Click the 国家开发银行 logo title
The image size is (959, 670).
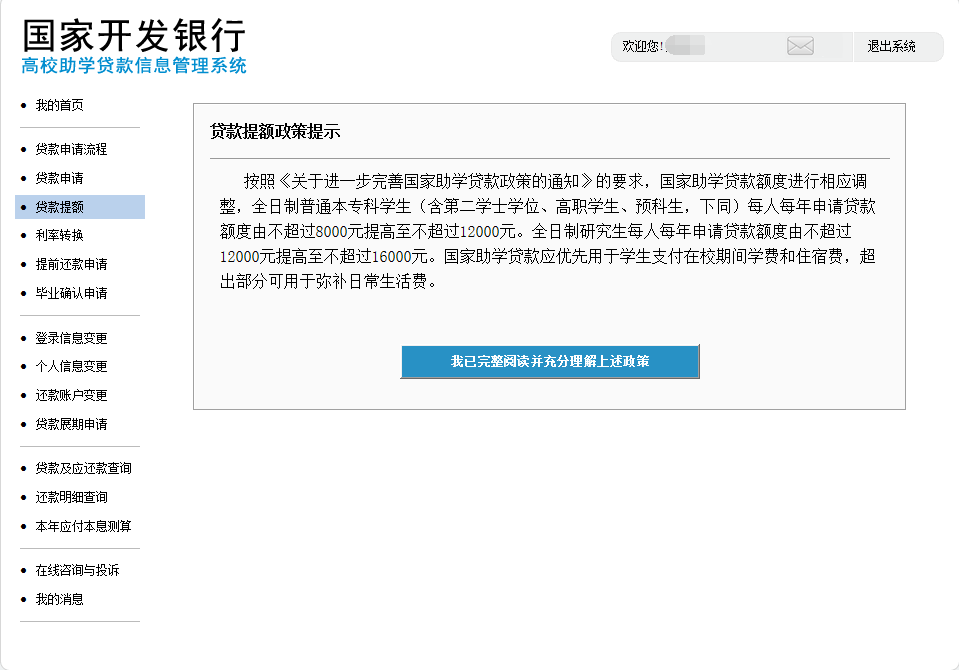coord(134,35)
